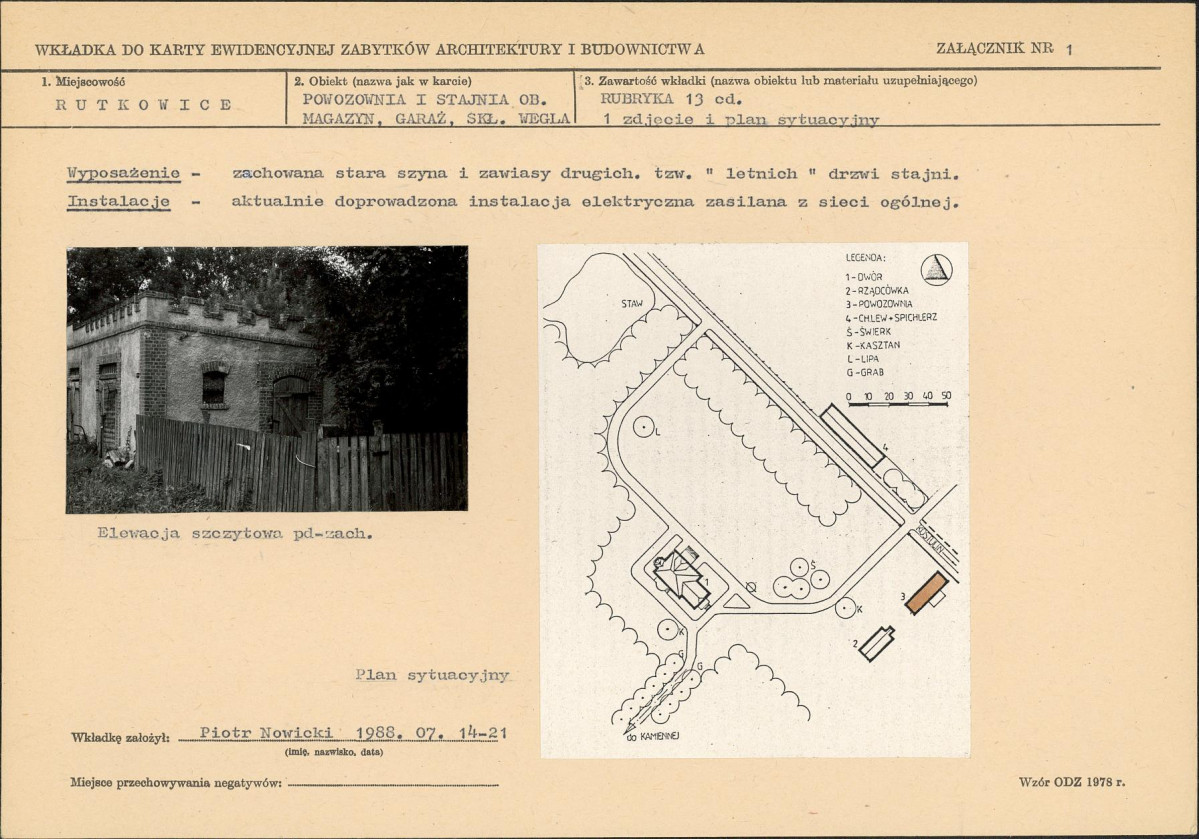This screenshot has height=839, width=1199.
Task: Select the spruce tree cluster labeled Ś
Action: pyautogui.click(x=799, y=578)
